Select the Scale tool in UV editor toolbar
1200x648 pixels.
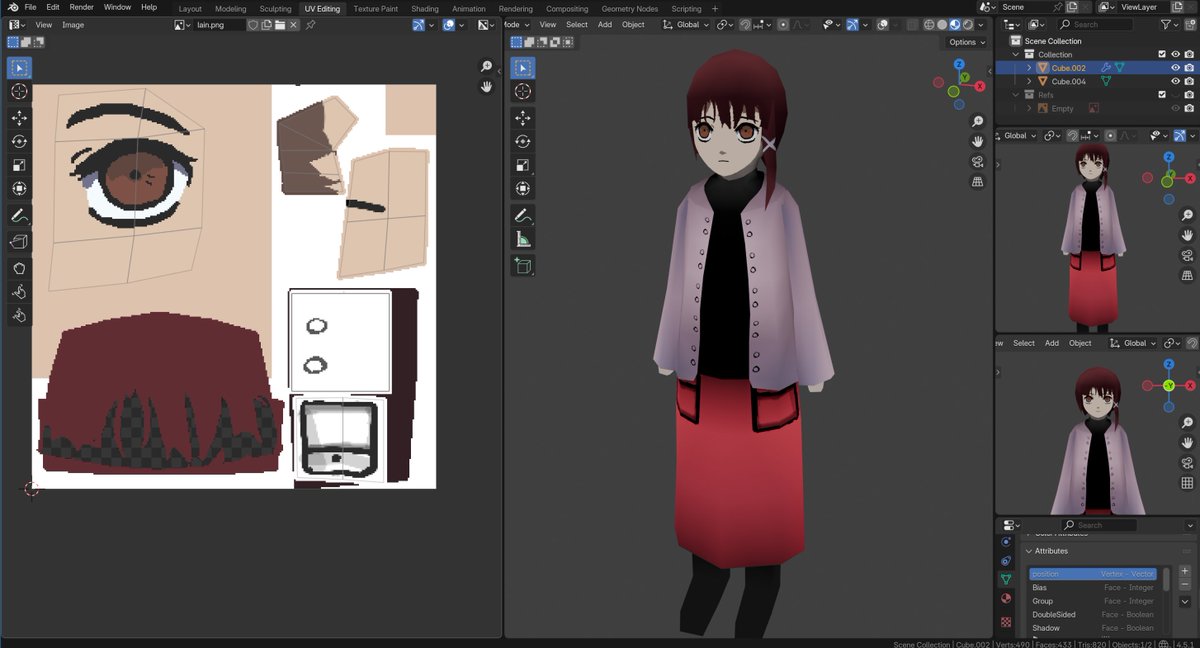(x=19, y=165)
